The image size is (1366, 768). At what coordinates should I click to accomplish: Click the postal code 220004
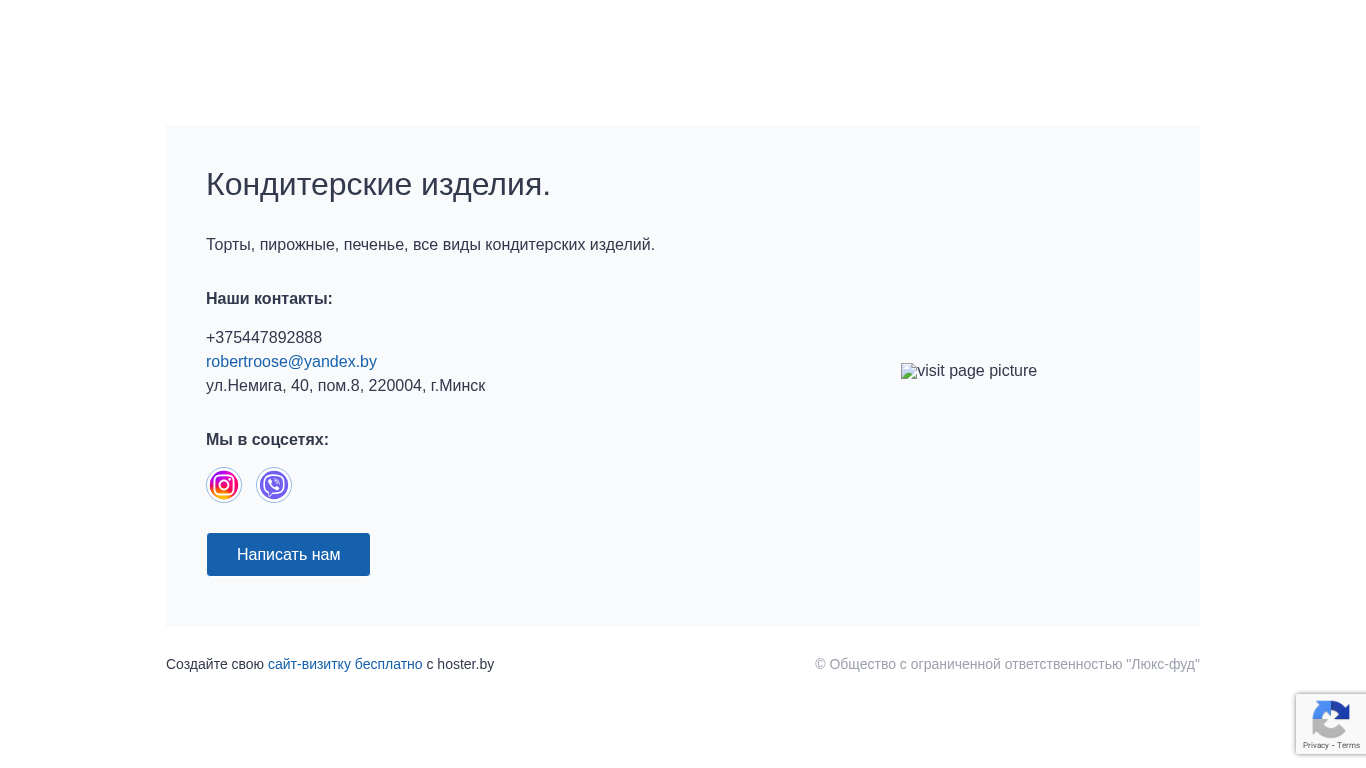tap(395, 386)
